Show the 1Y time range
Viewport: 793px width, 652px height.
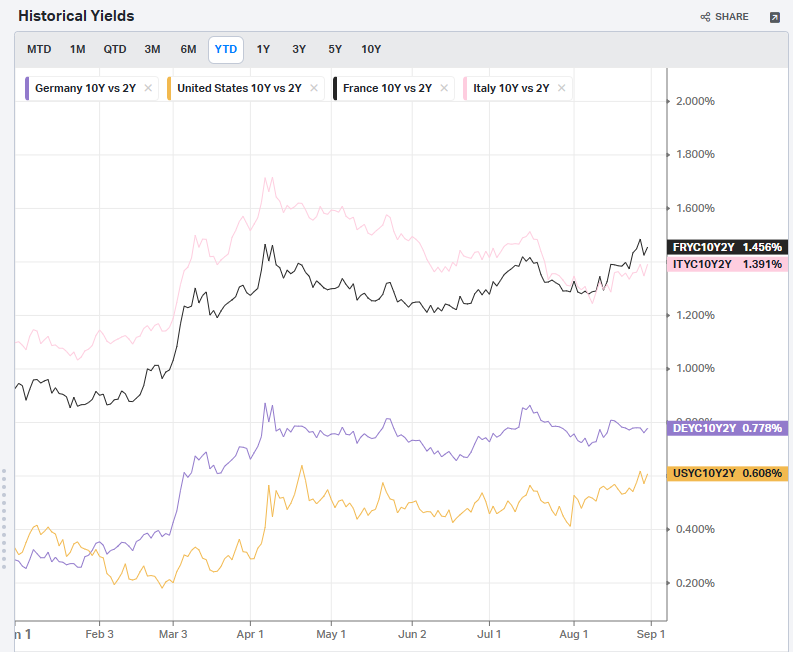263,50
